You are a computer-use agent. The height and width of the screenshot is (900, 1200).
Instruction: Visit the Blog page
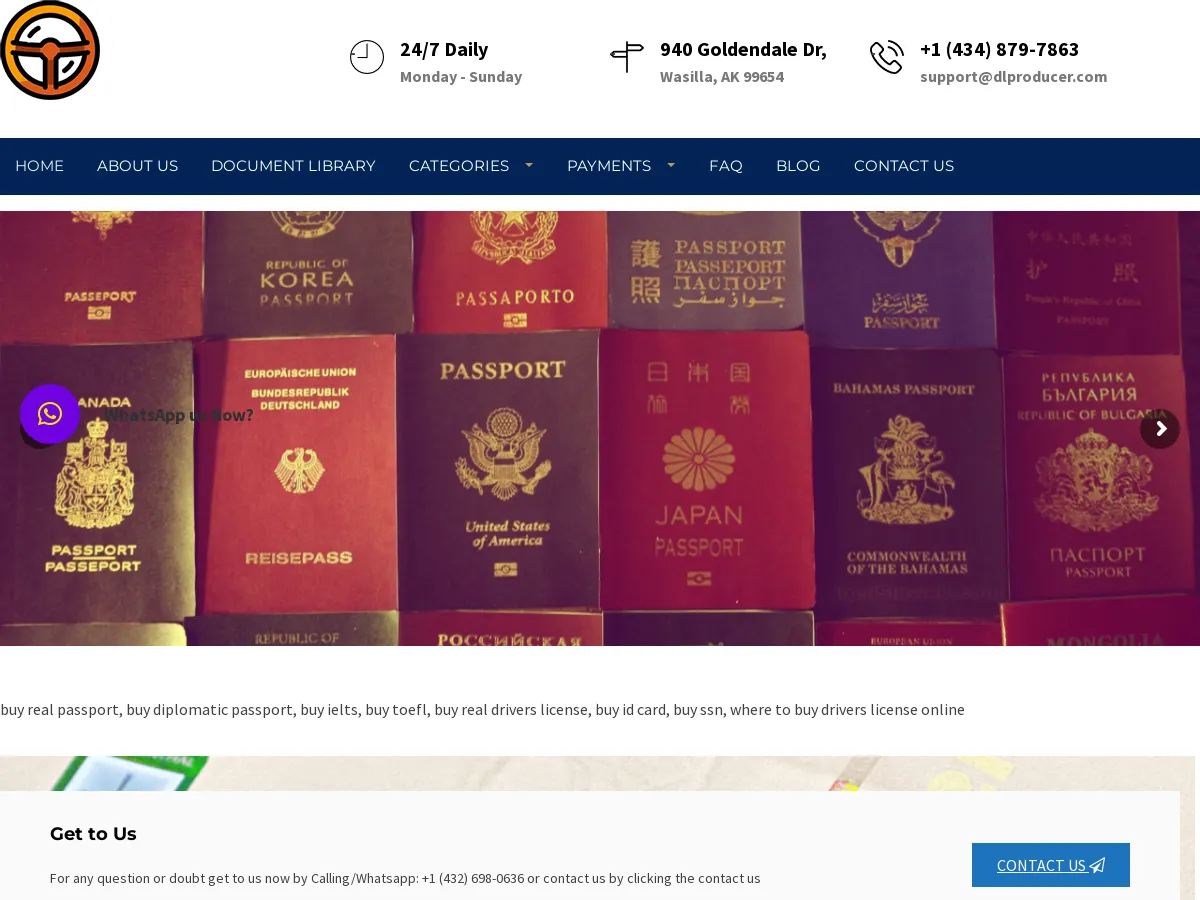click(798, 166)
